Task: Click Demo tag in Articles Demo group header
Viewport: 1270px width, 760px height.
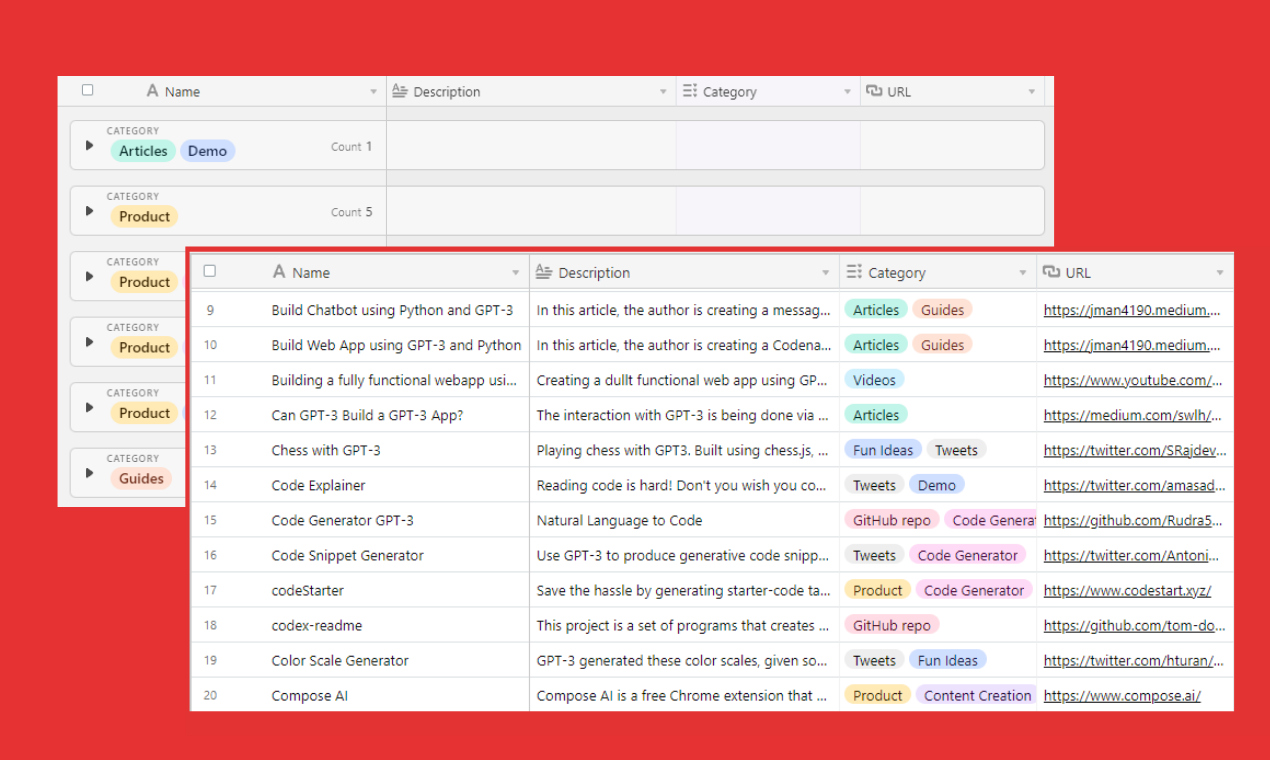Action: click(207, 151)
